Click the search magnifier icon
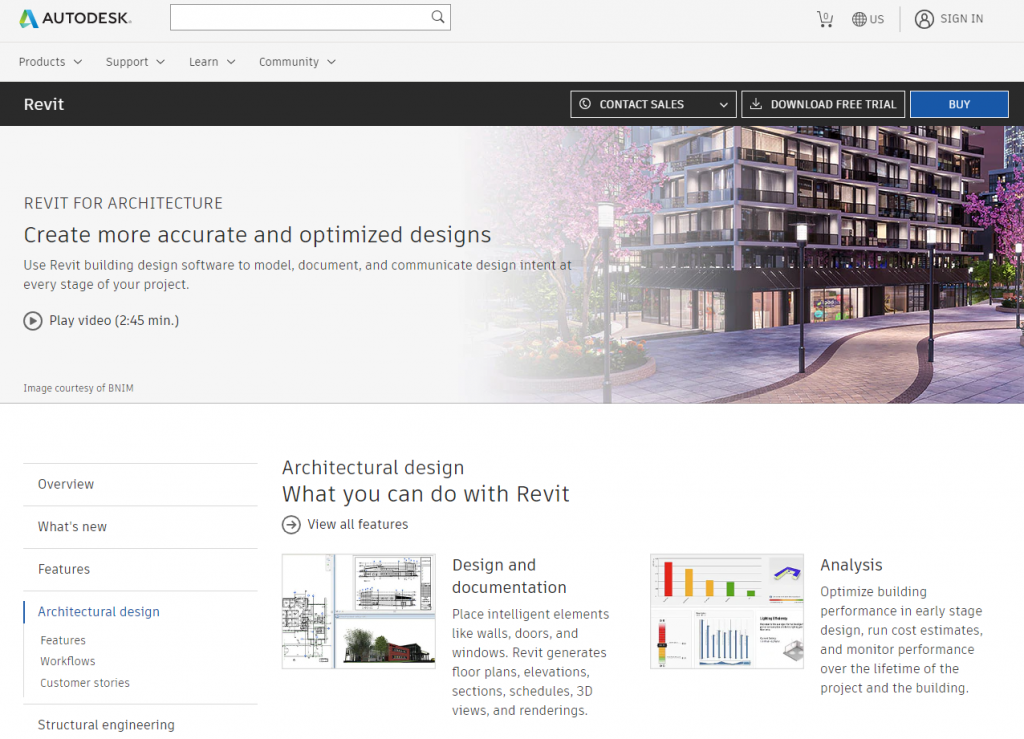 pos(437,17)
